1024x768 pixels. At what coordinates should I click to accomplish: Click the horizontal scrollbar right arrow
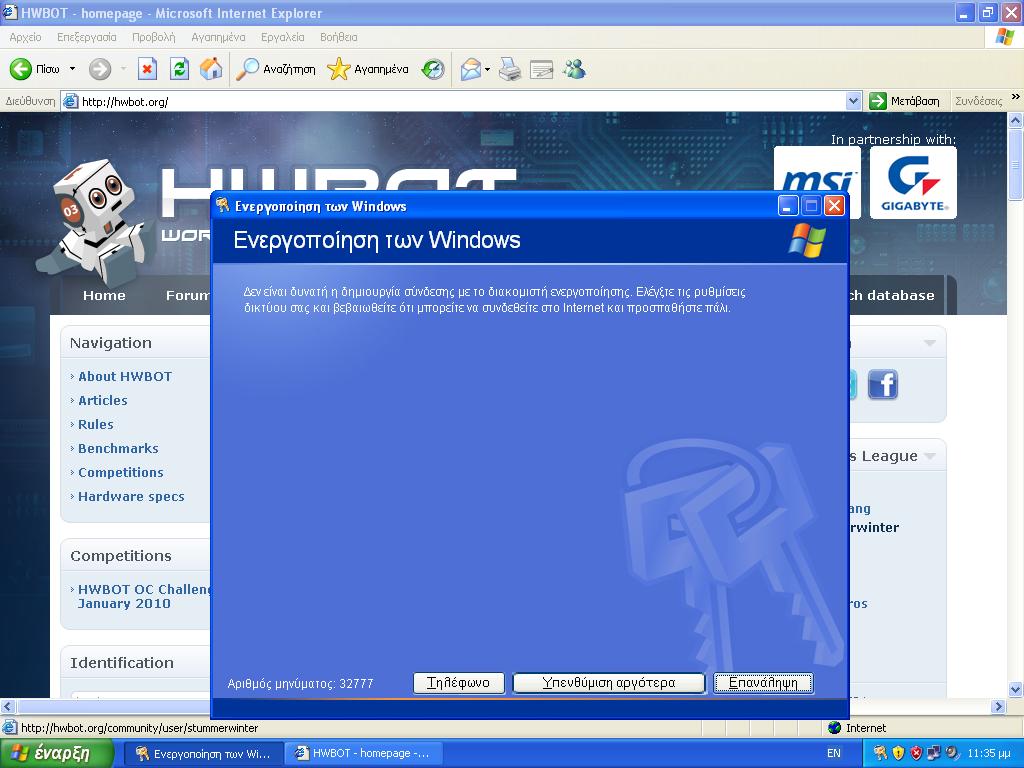pos(999,706)
